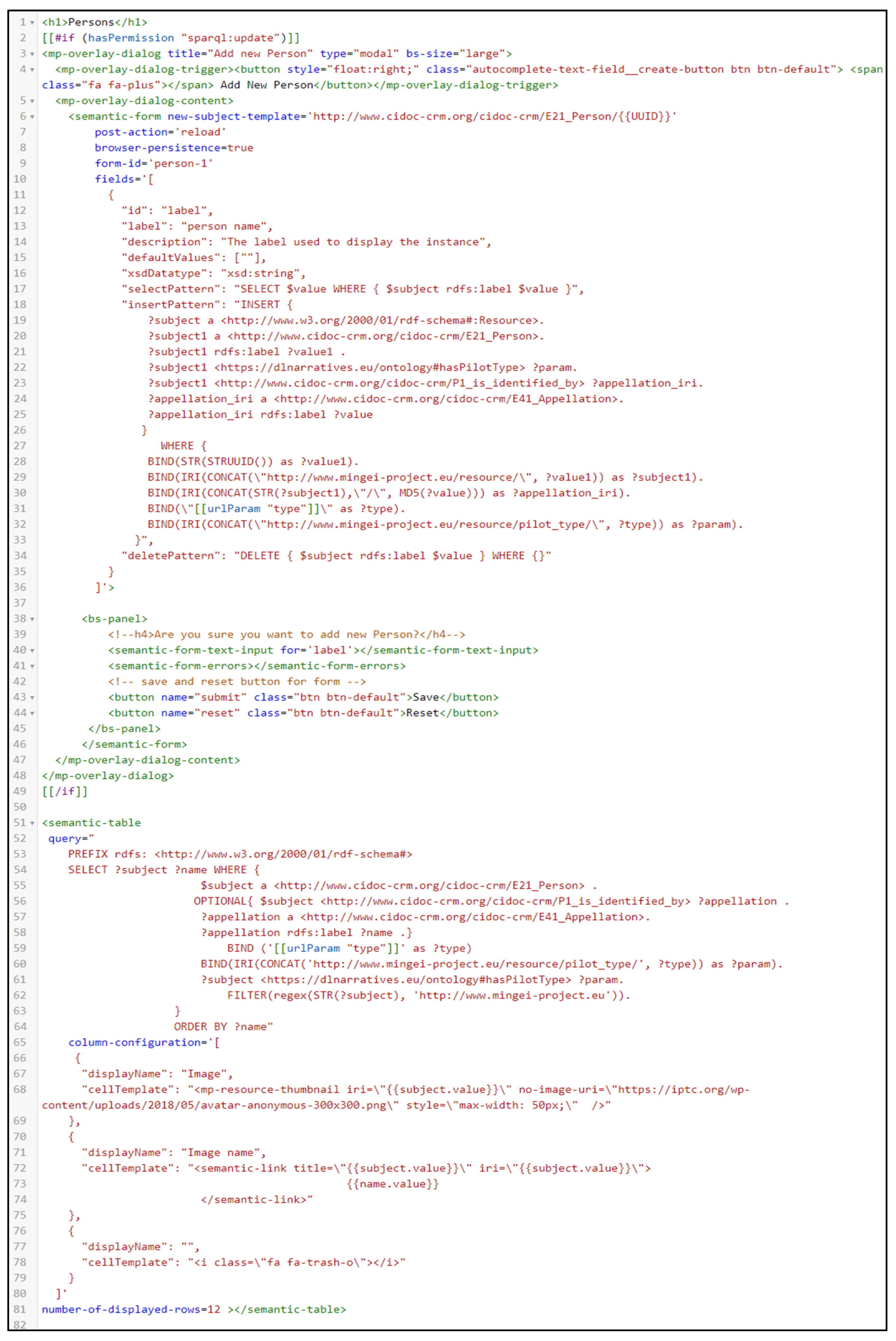
Task: Fold the semantic-form block on line 6
Action: 32,117
